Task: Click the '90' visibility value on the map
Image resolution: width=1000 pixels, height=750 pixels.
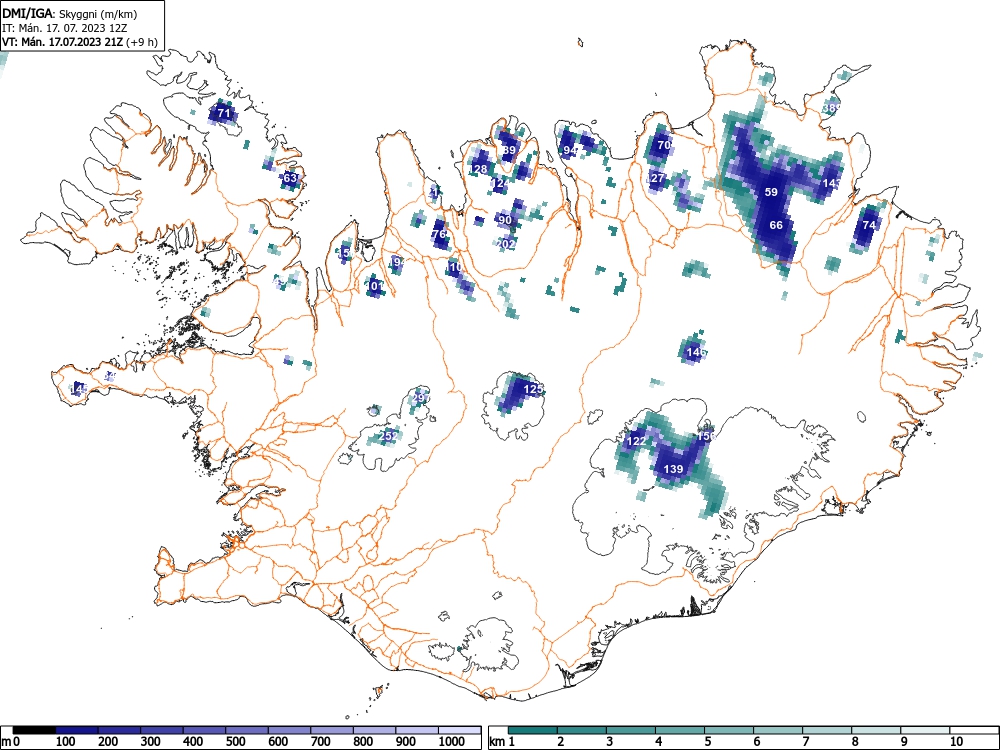Action: click(505, 221)
